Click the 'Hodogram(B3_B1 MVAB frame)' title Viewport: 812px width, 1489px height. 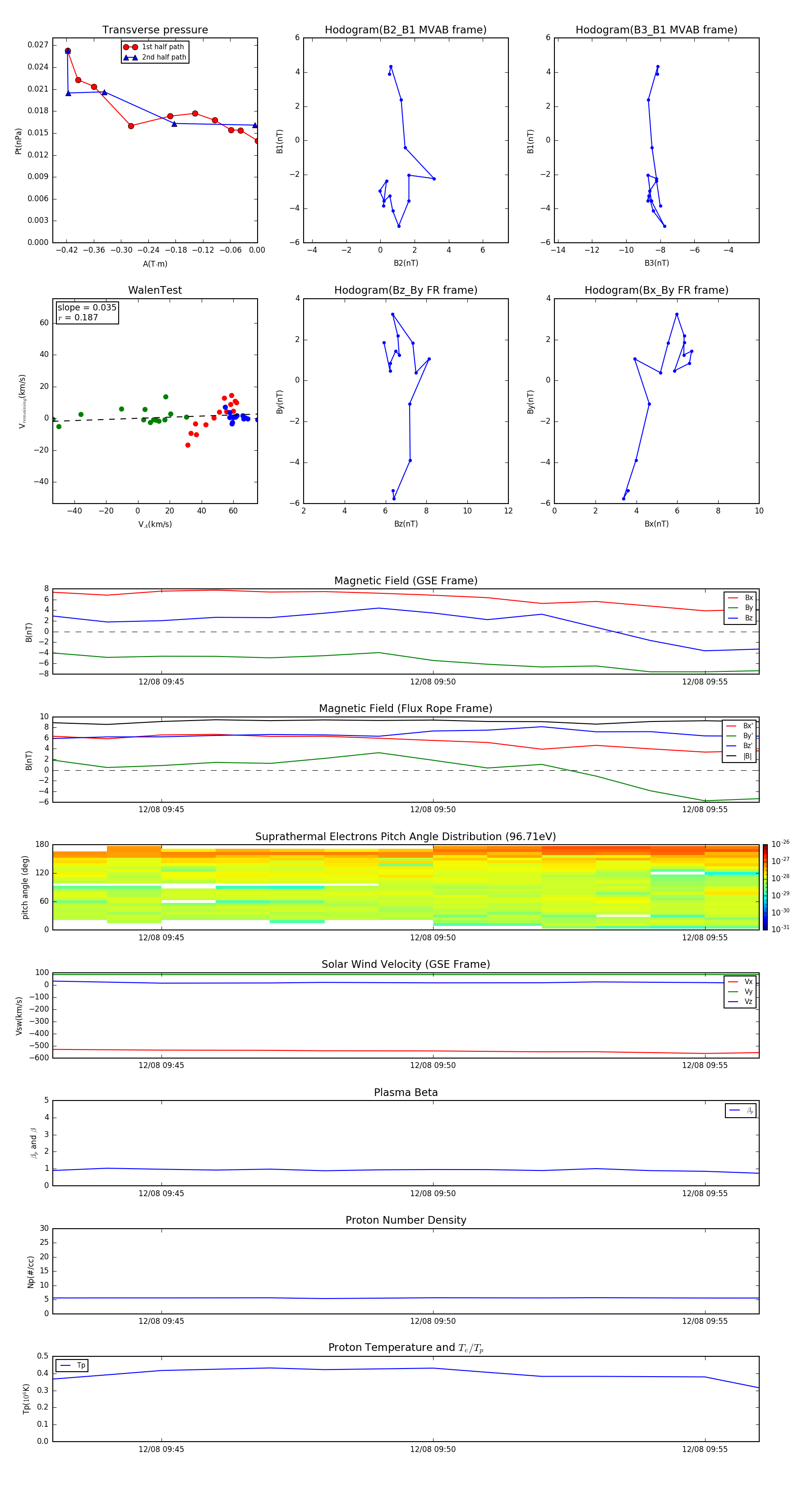point(656,29)
